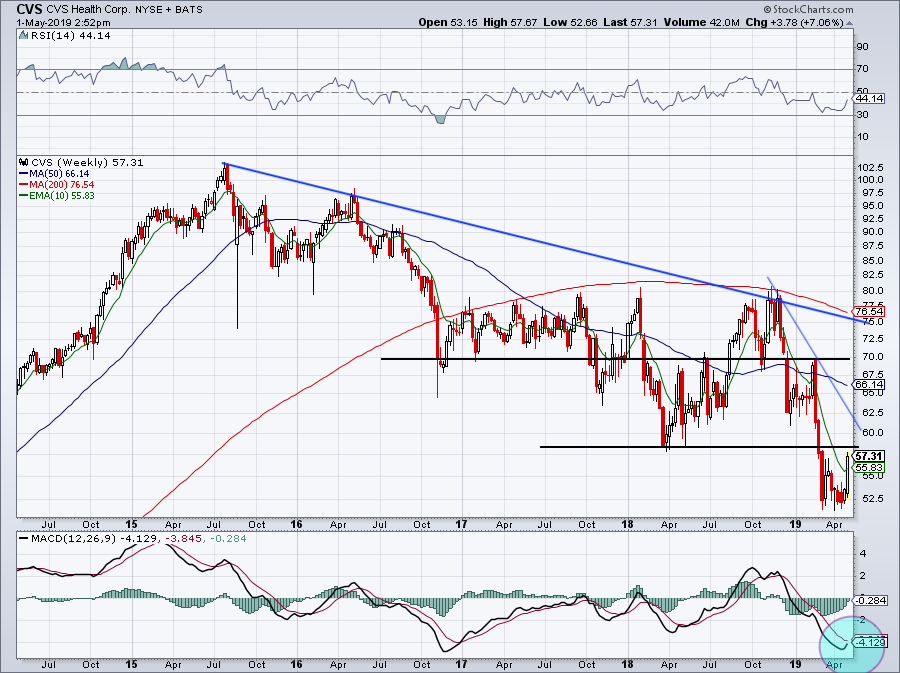Click the 'Open 53.15' quote value
The height and width of the screenshot is (673, 900).
[448, 22]
